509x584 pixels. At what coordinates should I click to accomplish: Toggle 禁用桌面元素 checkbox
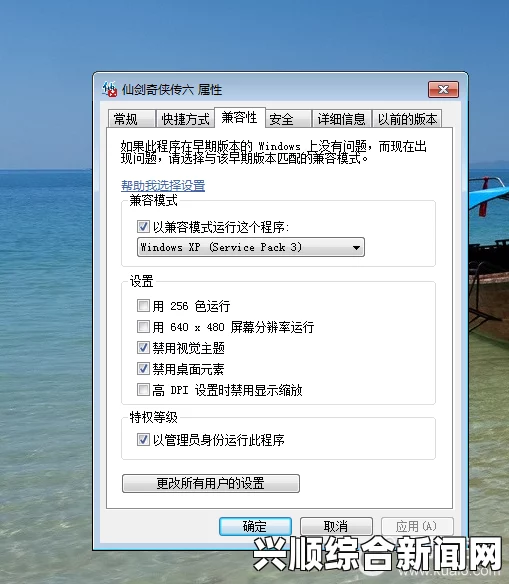point(143,369)
